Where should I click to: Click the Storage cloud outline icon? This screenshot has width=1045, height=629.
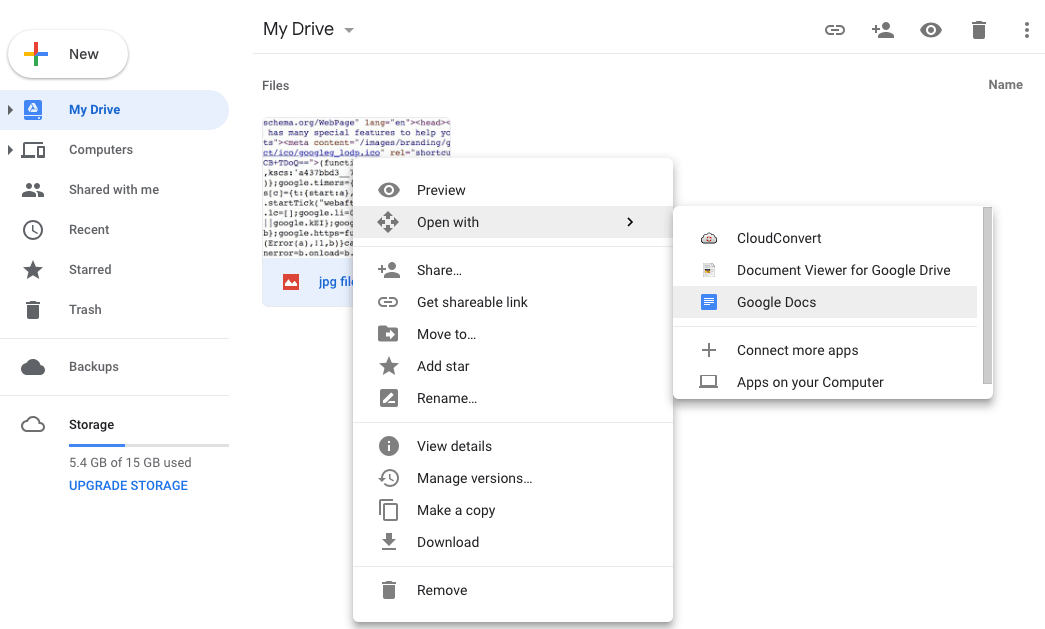pyautogui.click(x=33, y=424)
